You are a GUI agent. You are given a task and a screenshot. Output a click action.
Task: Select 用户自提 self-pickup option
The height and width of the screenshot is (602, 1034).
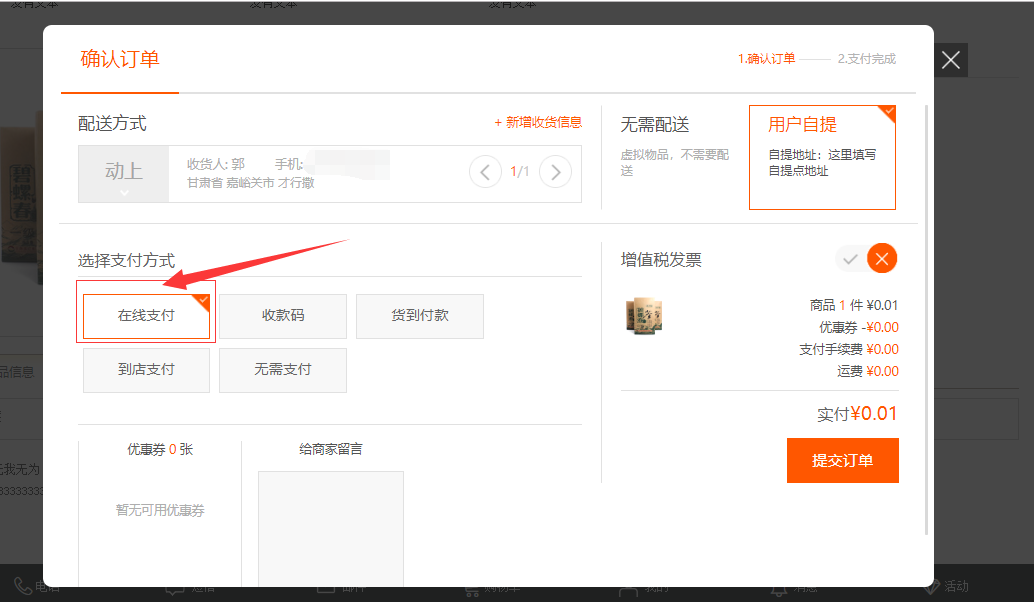coord(822,157)
